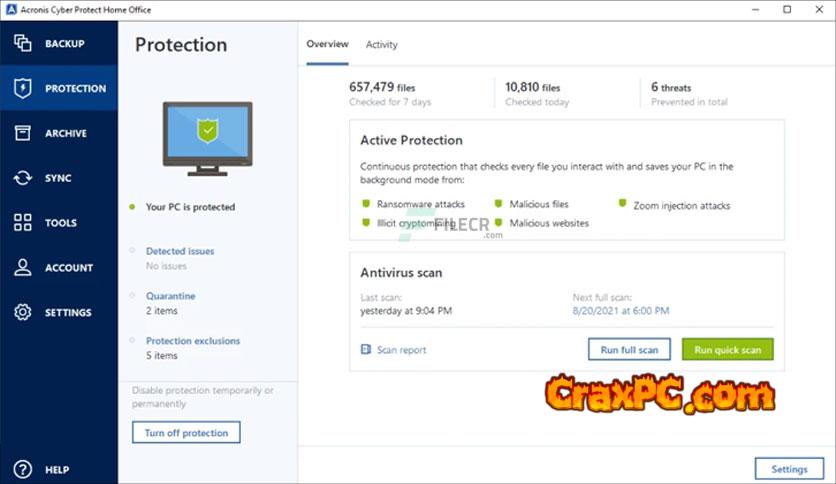This screenshot has height=484, width=836.
Task: Click the 10,810 files checked today
Action: coord(533,87)
